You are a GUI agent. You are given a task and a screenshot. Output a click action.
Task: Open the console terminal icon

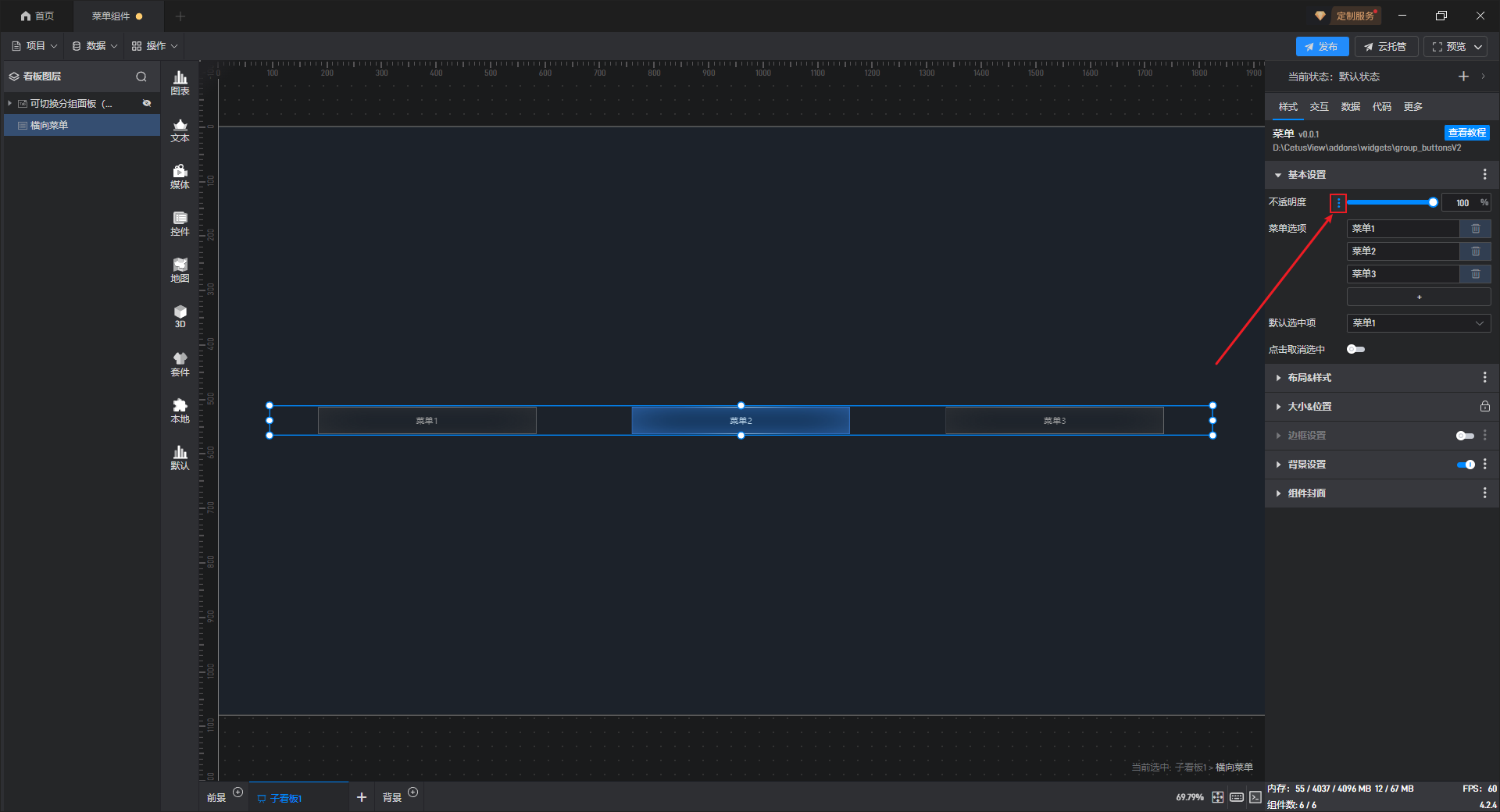(x=1255, y=797)
